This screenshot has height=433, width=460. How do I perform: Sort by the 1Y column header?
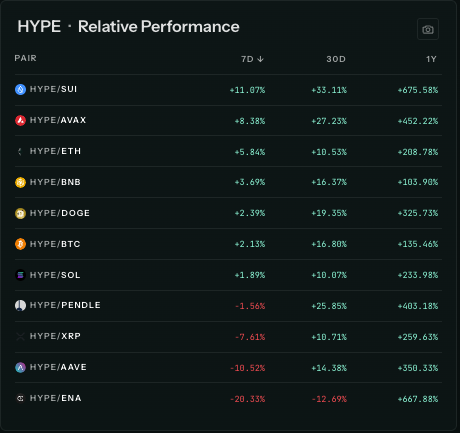(431, 59)
